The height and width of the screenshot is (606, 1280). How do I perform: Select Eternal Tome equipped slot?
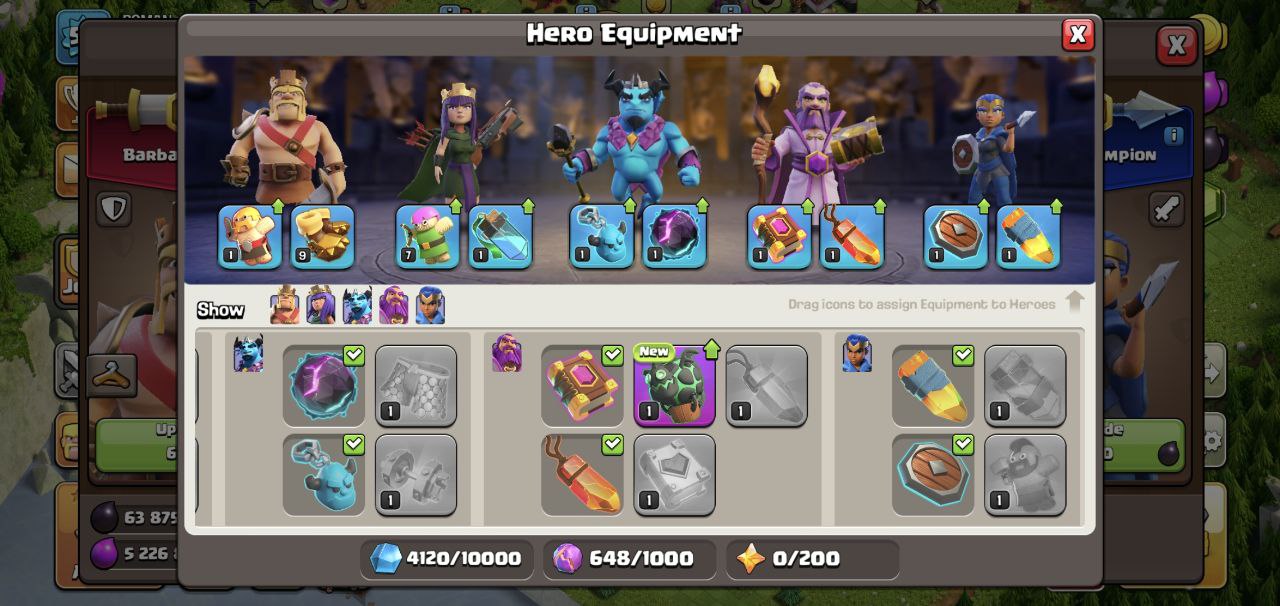(780, 237)
